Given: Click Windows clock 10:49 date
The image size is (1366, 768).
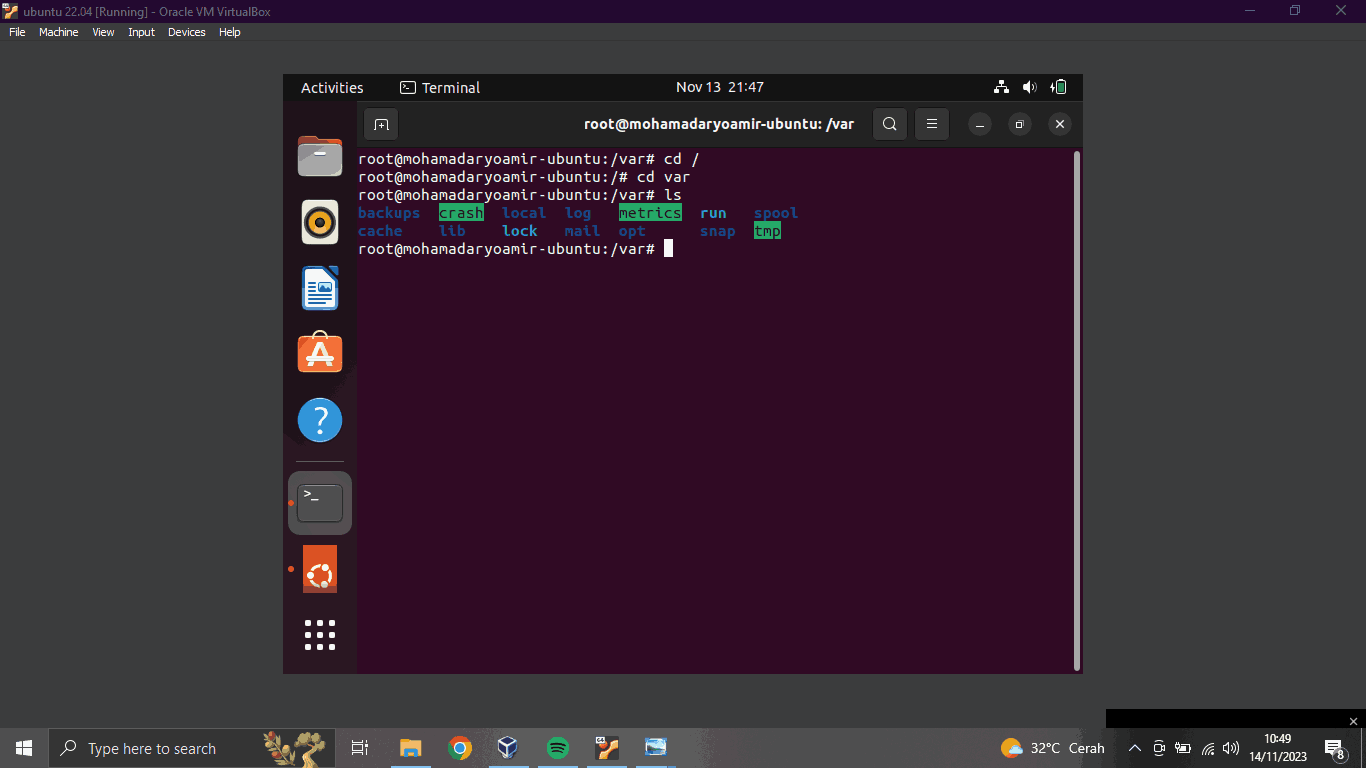Looking at the screenshot, I should [1277, 748].
